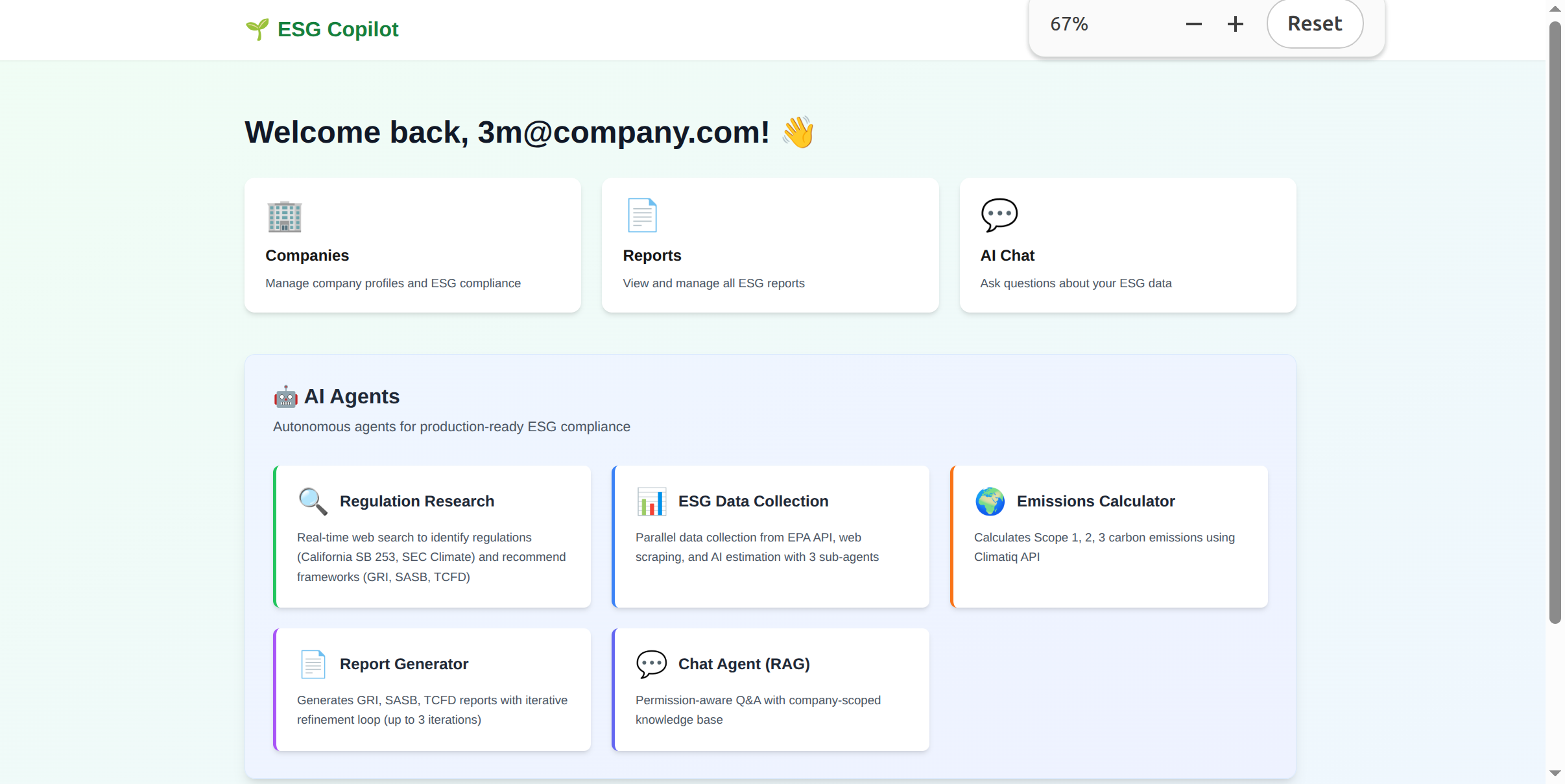
Task: Click the ESG Copilot plant logo icon
Action: click(x=256, y=29)
